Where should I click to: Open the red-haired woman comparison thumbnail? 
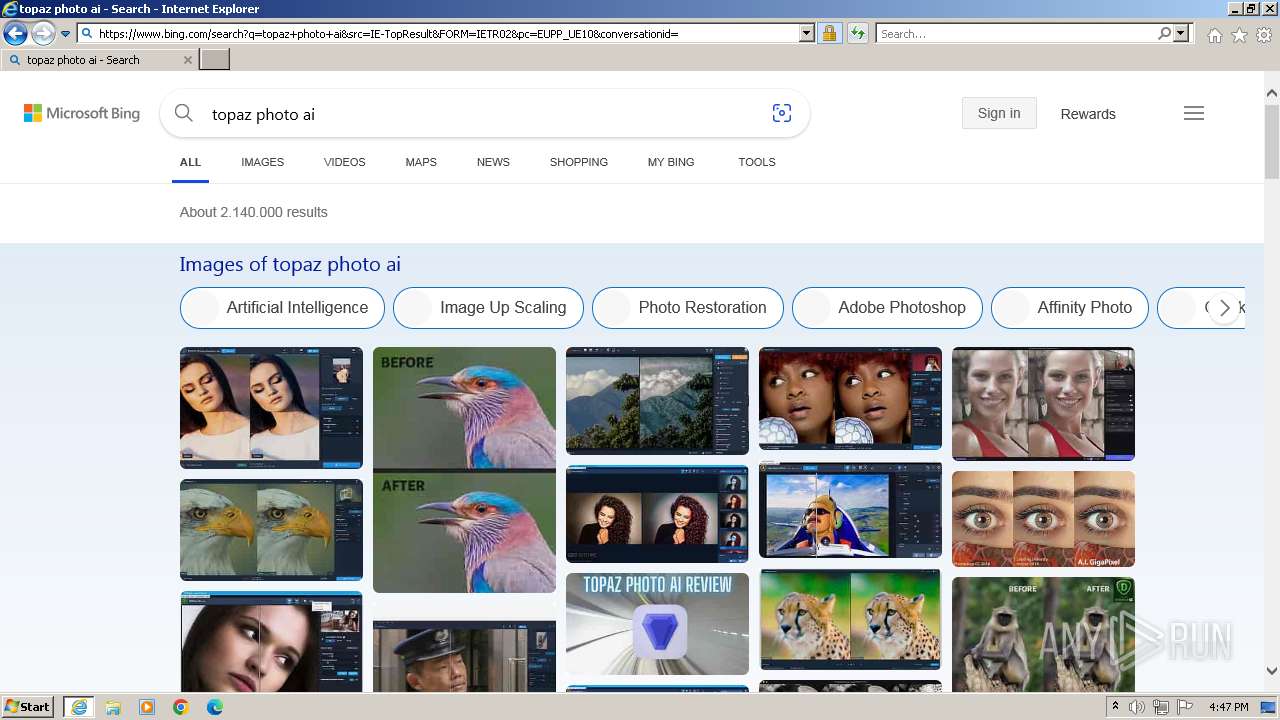coord(850,399)
